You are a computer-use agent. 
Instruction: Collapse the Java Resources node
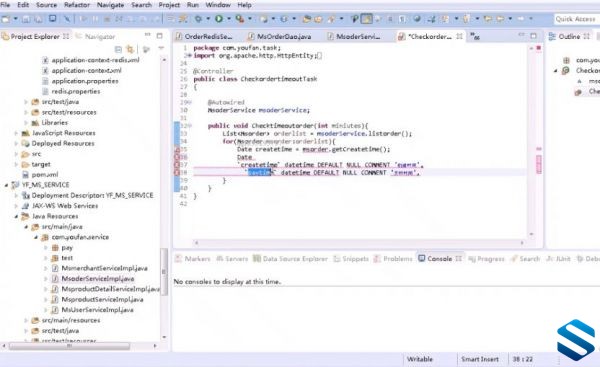(16, 217)
